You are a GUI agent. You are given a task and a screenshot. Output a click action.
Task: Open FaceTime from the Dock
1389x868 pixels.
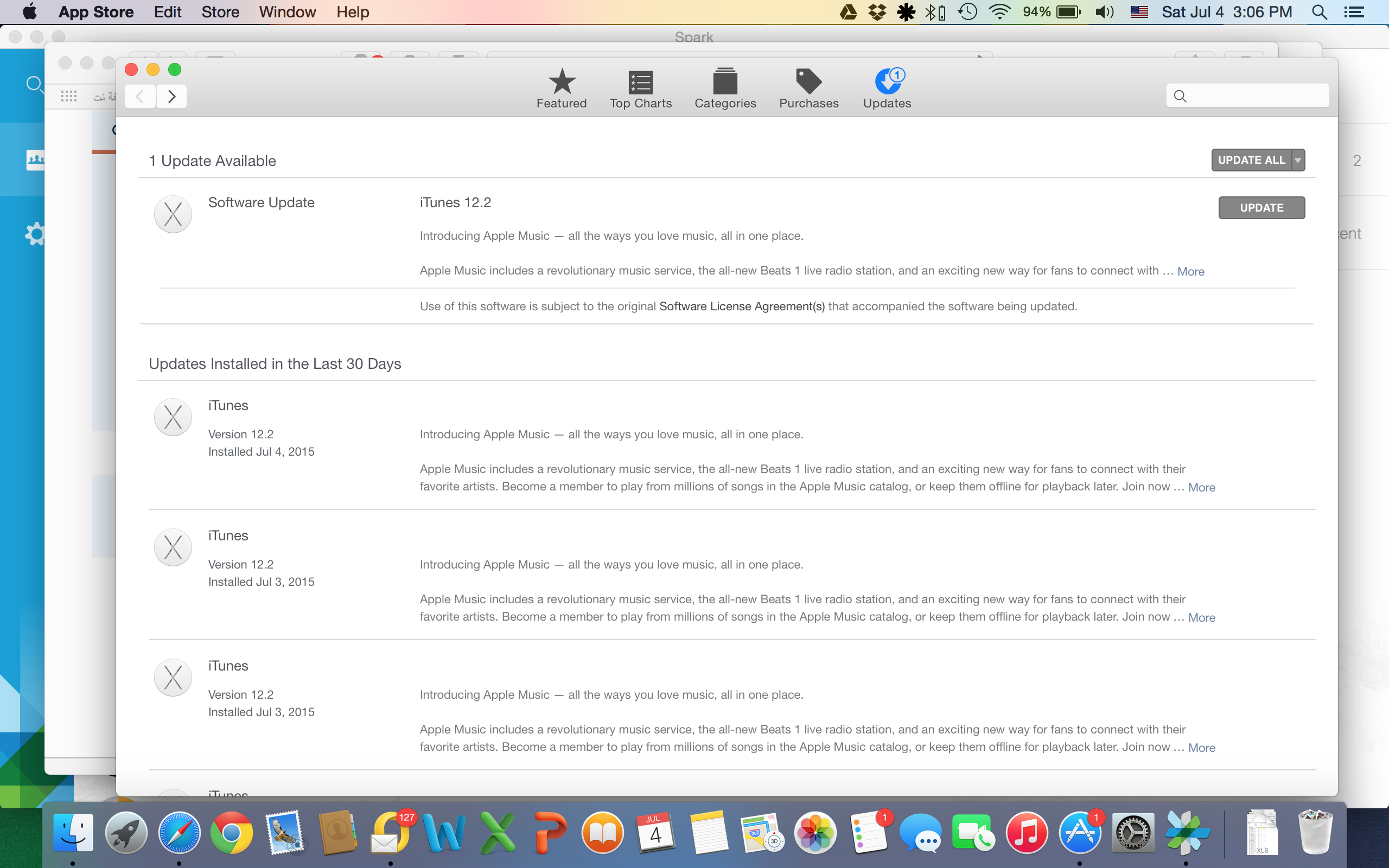tap(973, 832)
